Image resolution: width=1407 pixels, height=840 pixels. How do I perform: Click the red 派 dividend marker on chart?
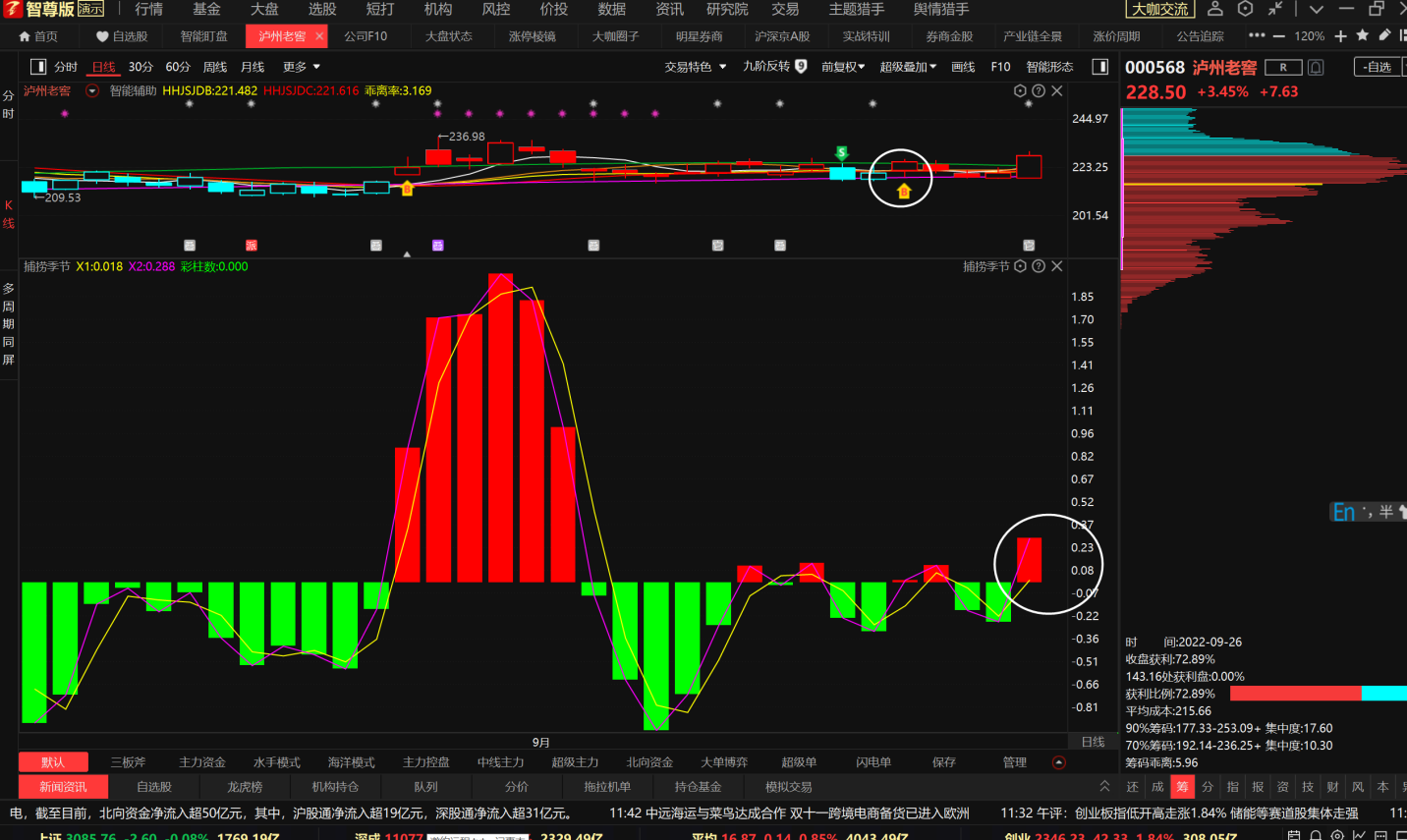pyautogui.click(x=252, y=245)
